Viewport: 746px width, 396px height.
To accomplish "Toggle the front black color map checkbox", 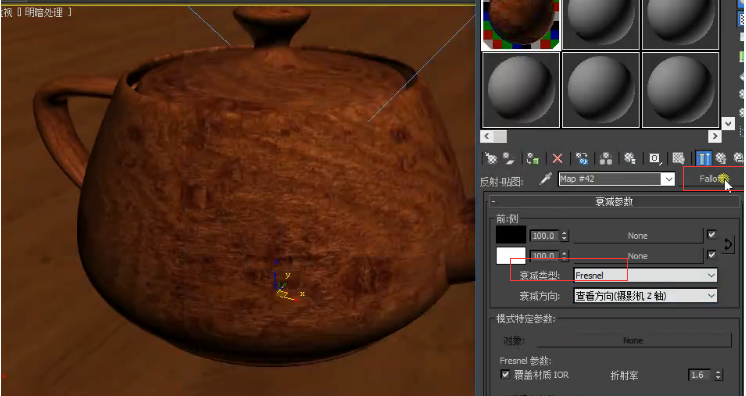I will (x=711, y=234).
